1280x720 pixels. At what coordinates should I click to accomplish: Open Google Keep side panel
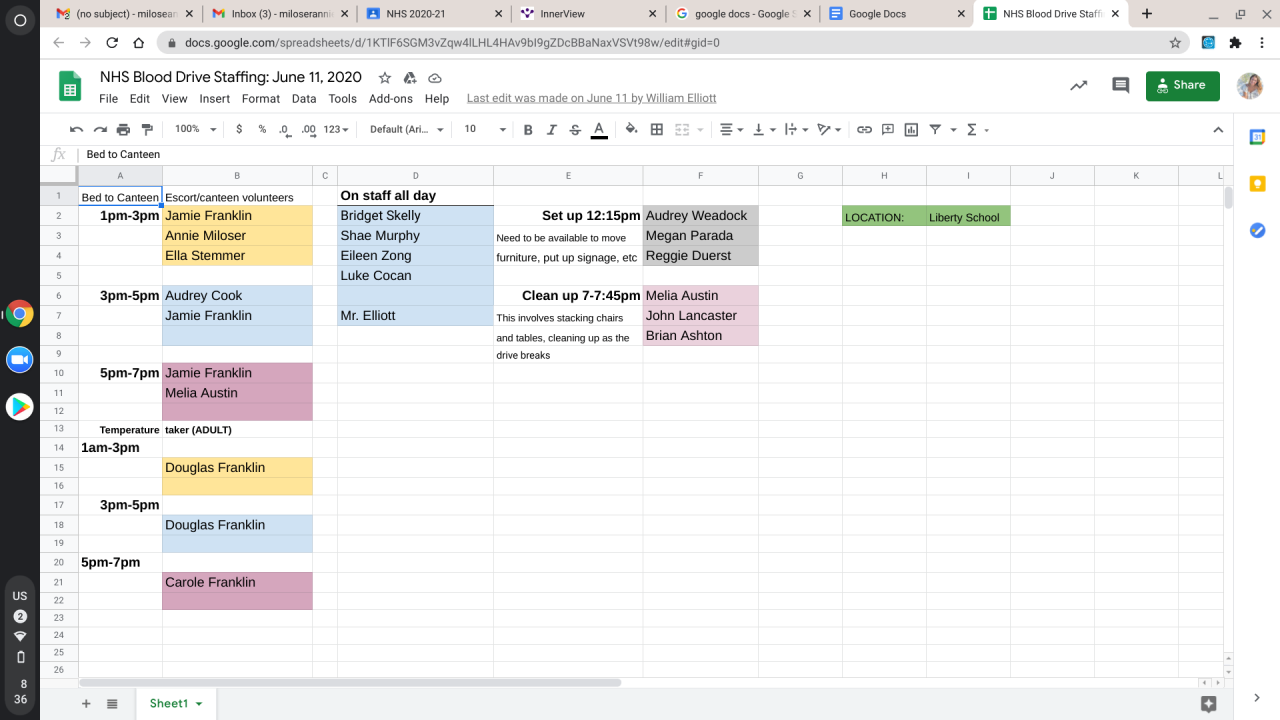[1258, 183]
